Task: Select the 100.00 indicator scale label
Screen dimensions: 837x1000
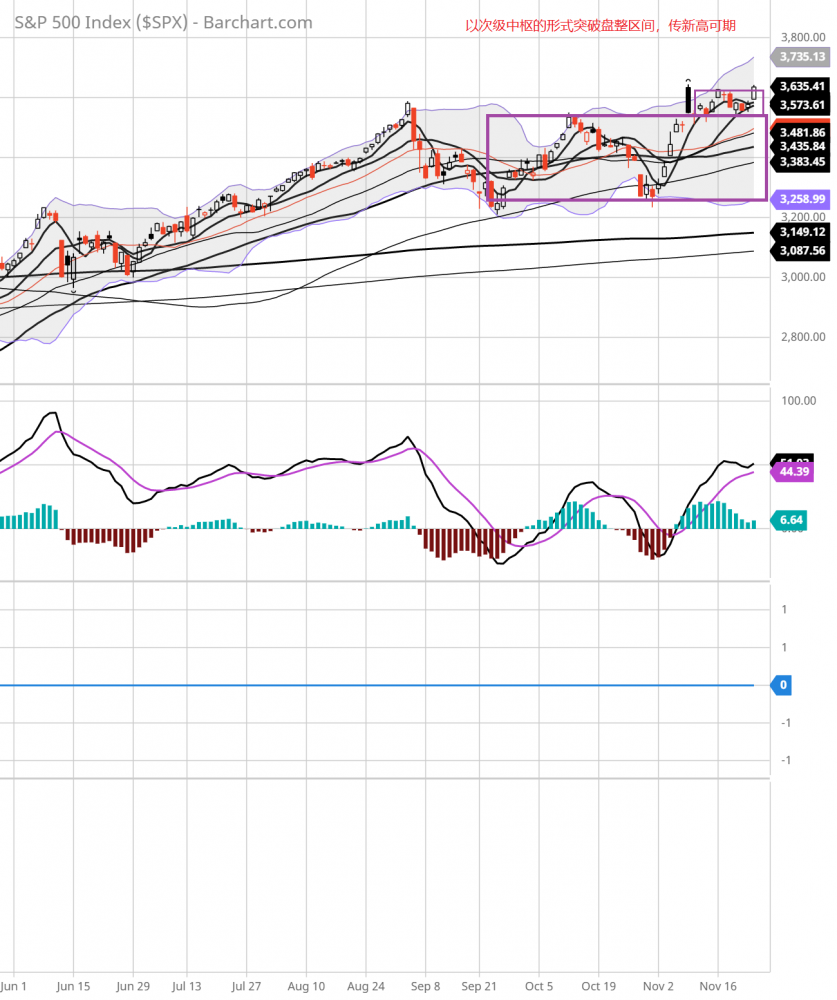Action: pos(799,401)
